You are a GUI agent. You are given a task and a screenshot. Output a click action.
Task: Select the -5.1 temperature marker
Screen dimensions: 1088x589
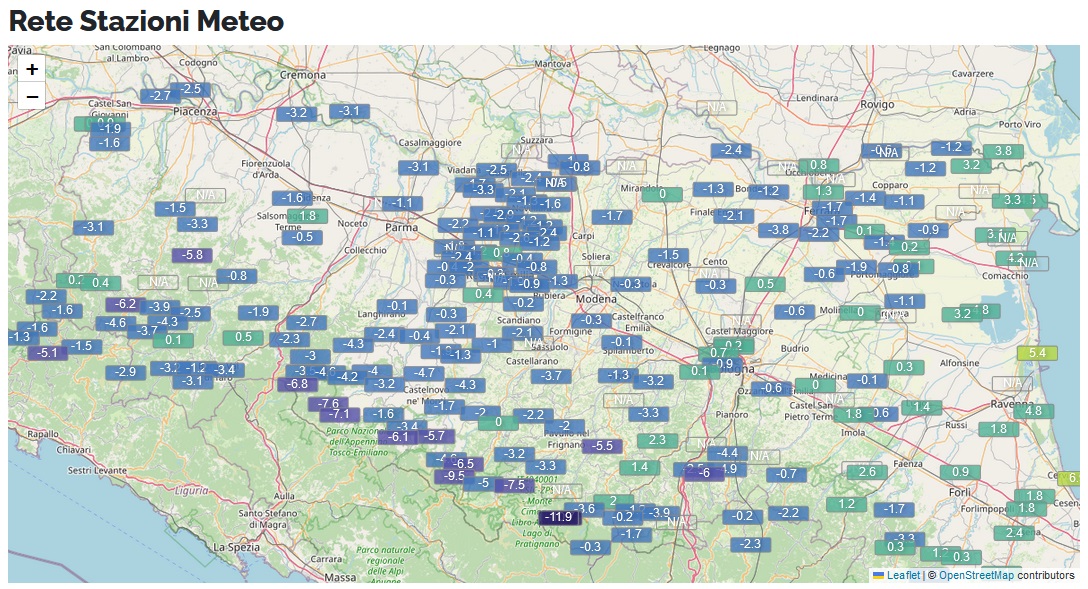click(47, 353)
